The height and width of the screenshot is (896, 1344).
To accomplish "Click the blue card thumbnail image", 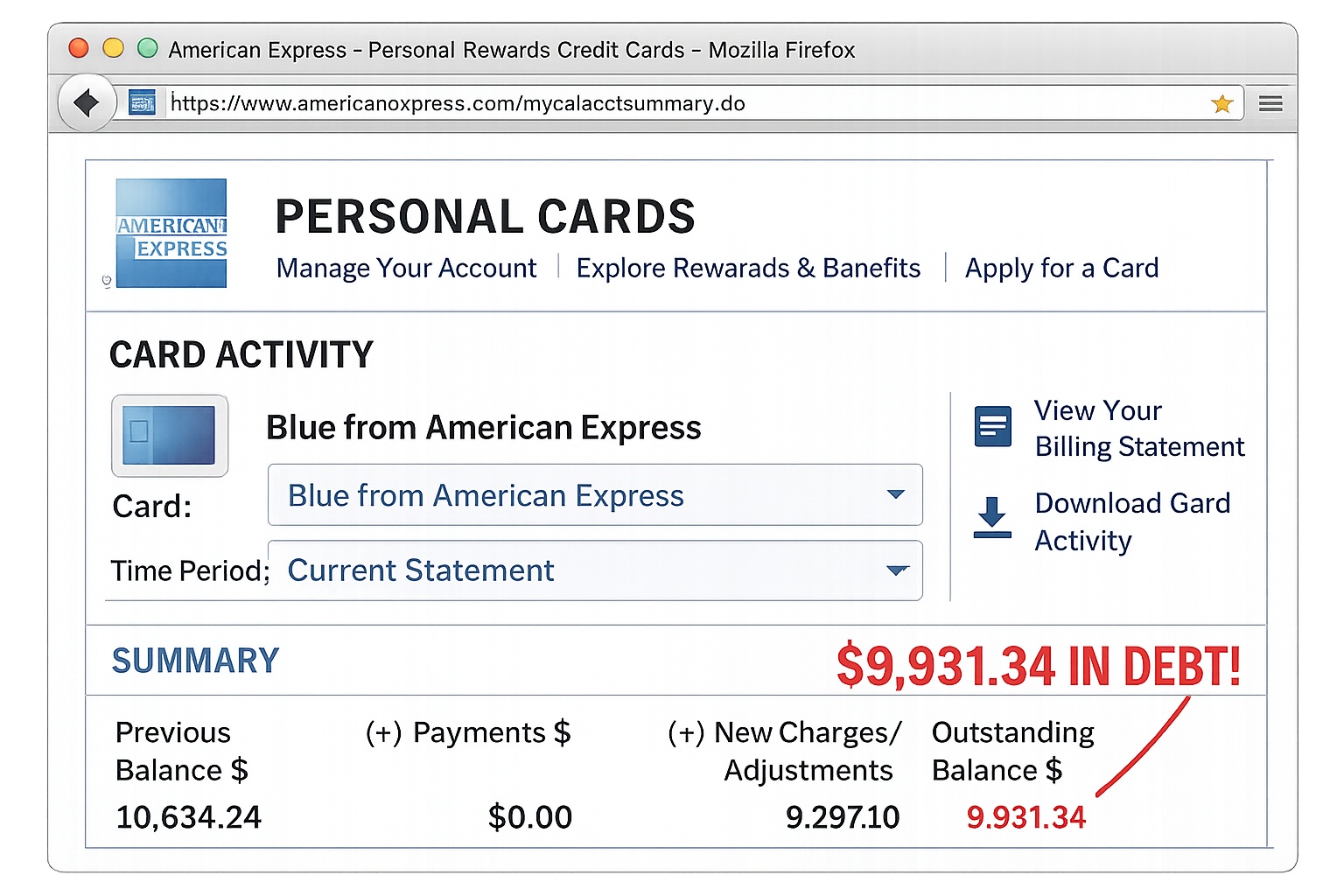I will click(170, 435).
